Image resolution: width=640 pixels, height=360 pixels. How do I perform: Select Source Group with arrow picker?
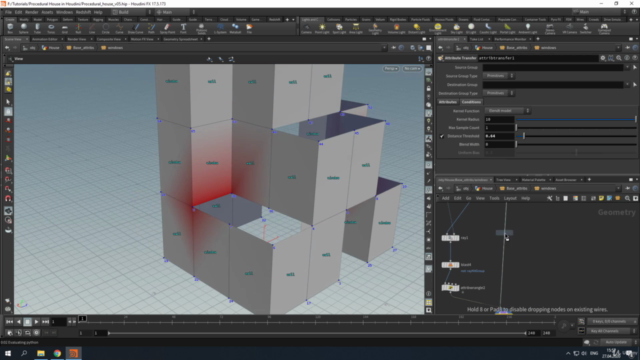635,67
